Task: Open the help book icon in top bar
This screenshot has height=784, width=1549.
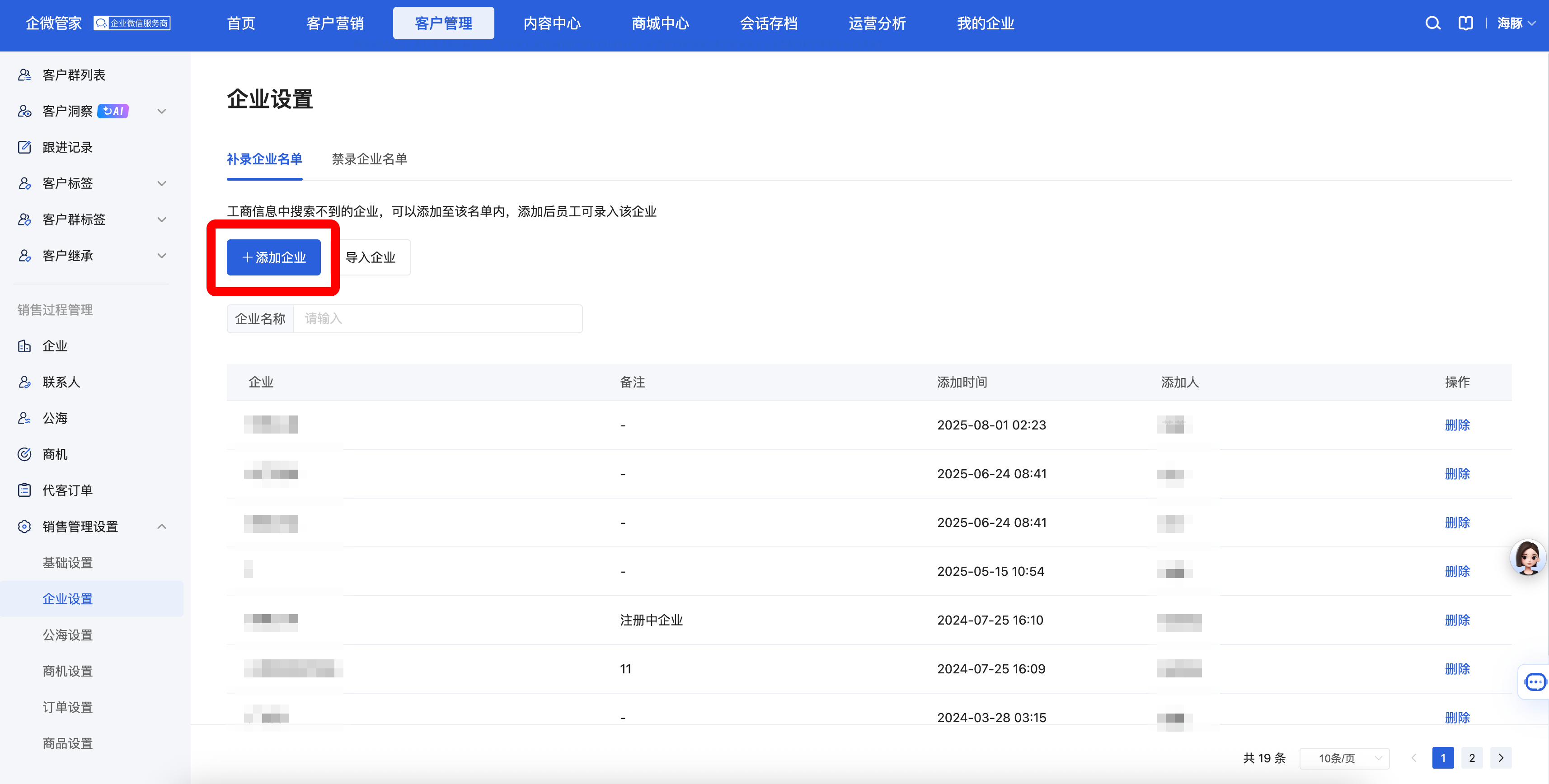Action: (1465, 23)
